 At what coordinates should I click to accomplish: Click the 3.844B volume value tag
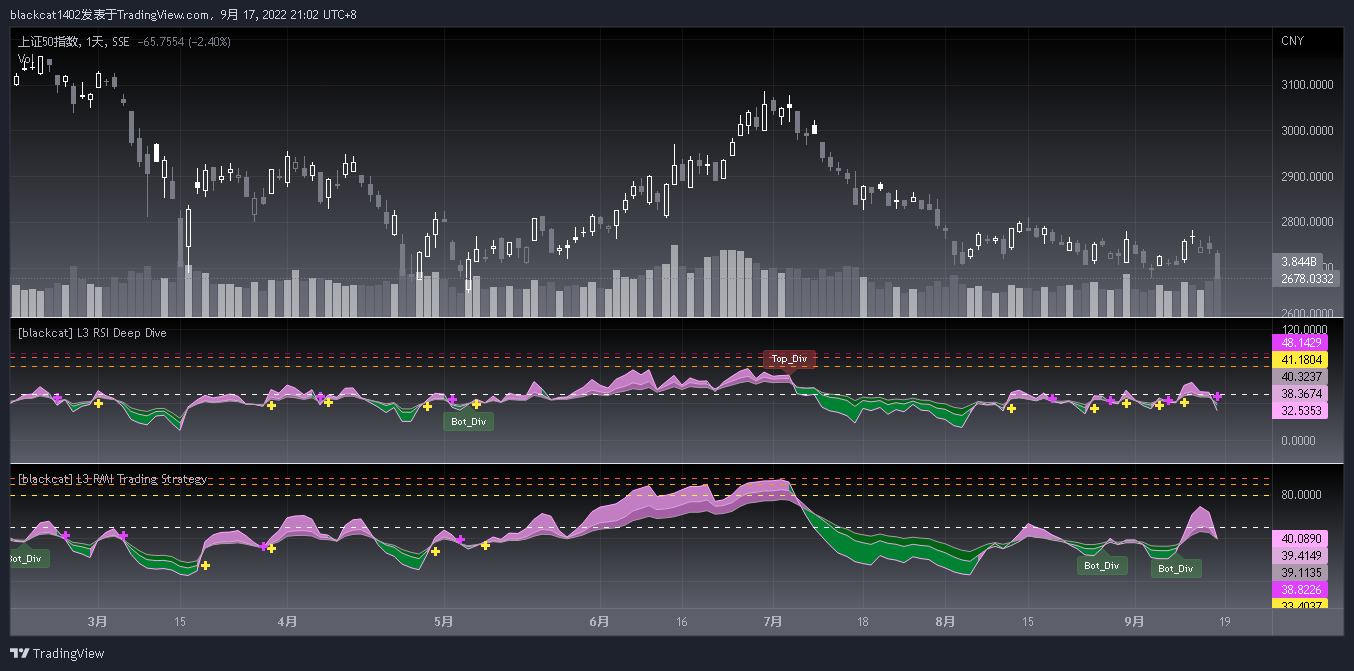tap(1298, 262)
